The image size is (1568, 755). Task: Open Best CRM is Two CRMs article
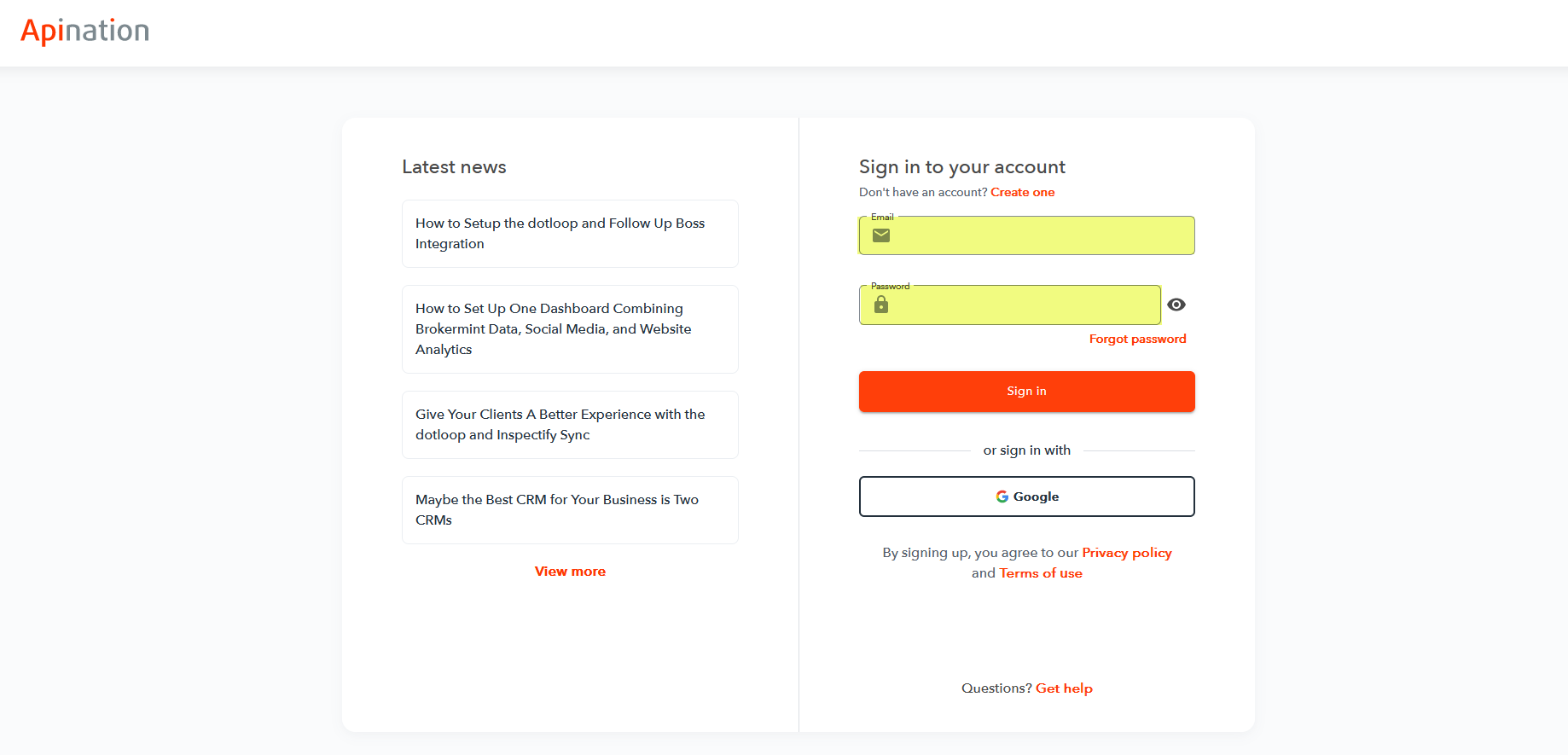[x=570, y=510]
